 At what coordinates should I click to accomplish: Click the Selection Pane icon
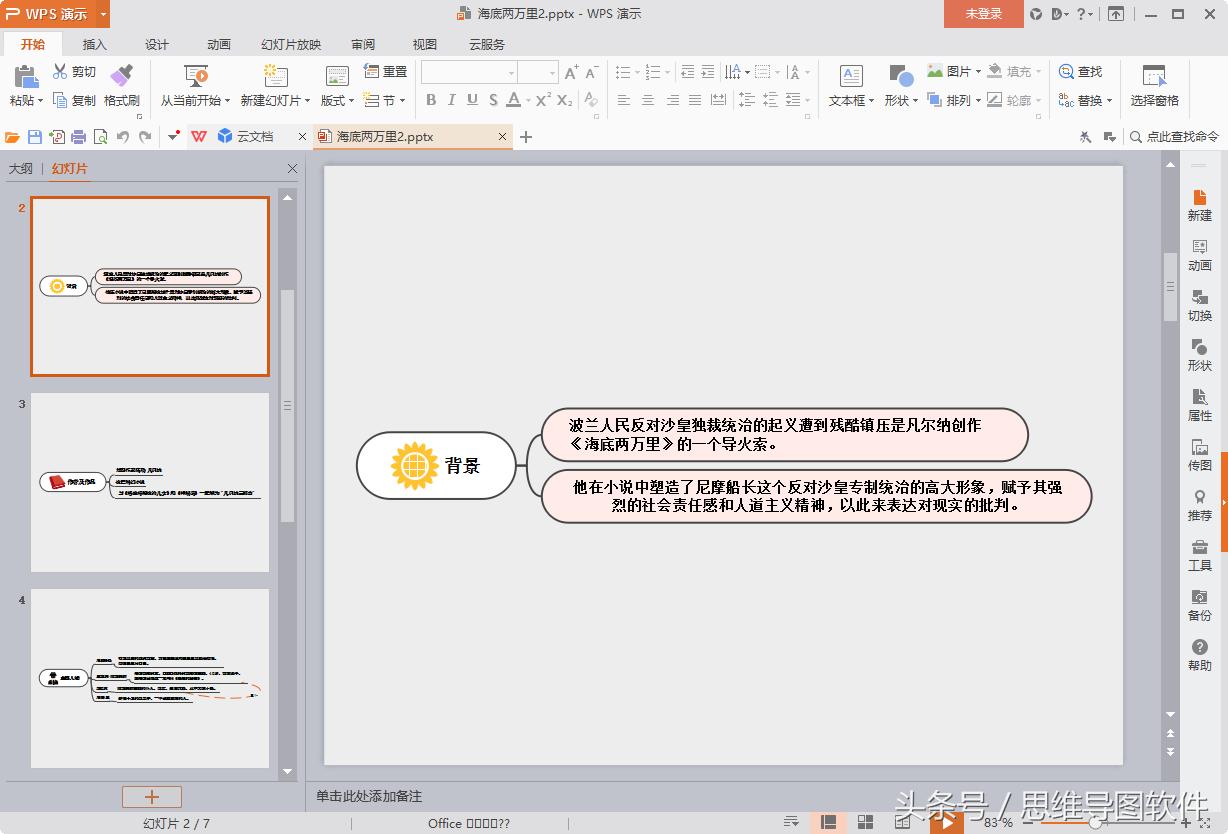click(1156, 87)
